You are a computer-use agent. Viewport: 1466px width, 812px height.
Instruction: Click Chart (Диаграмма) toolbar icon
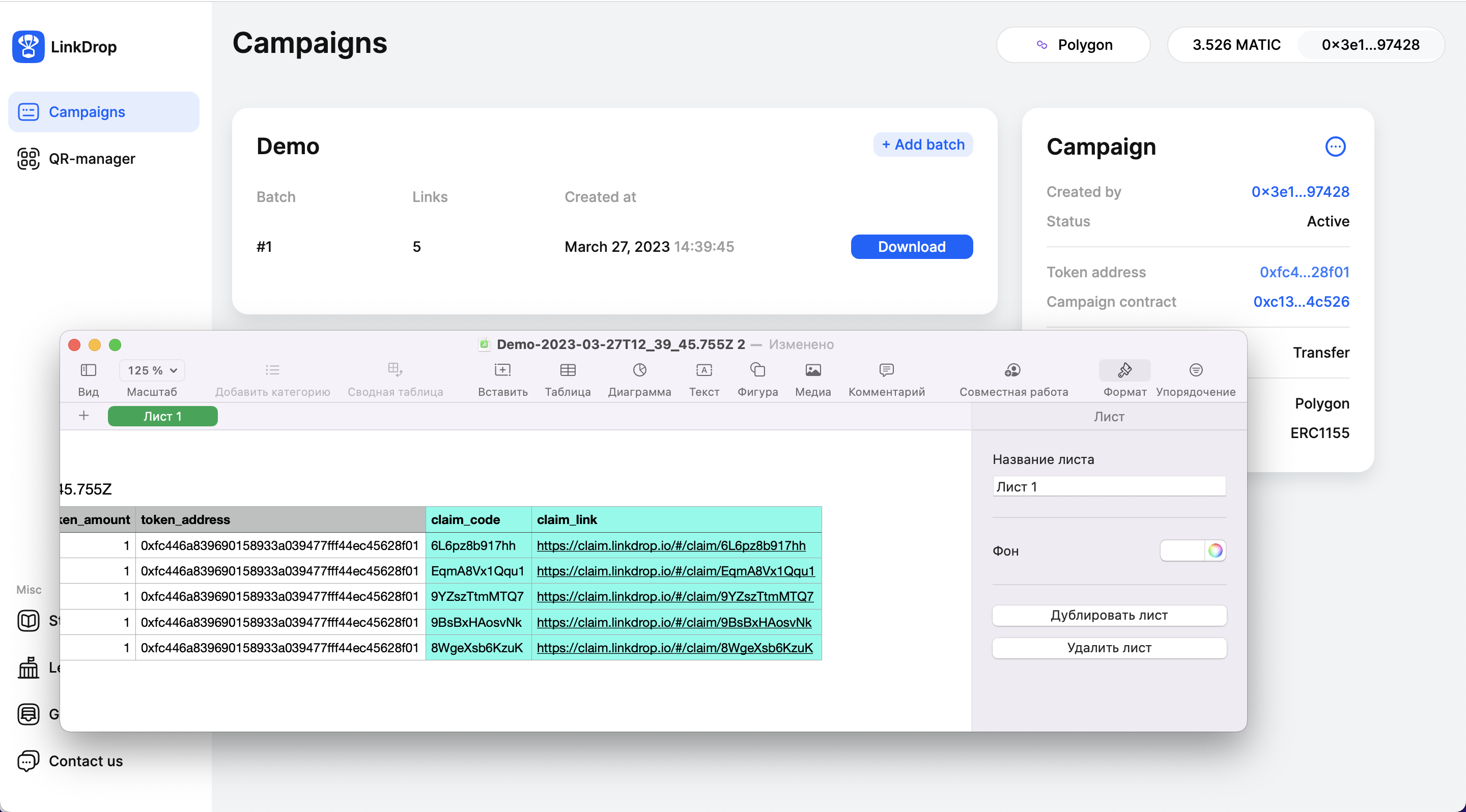click(x=640, y=370)
